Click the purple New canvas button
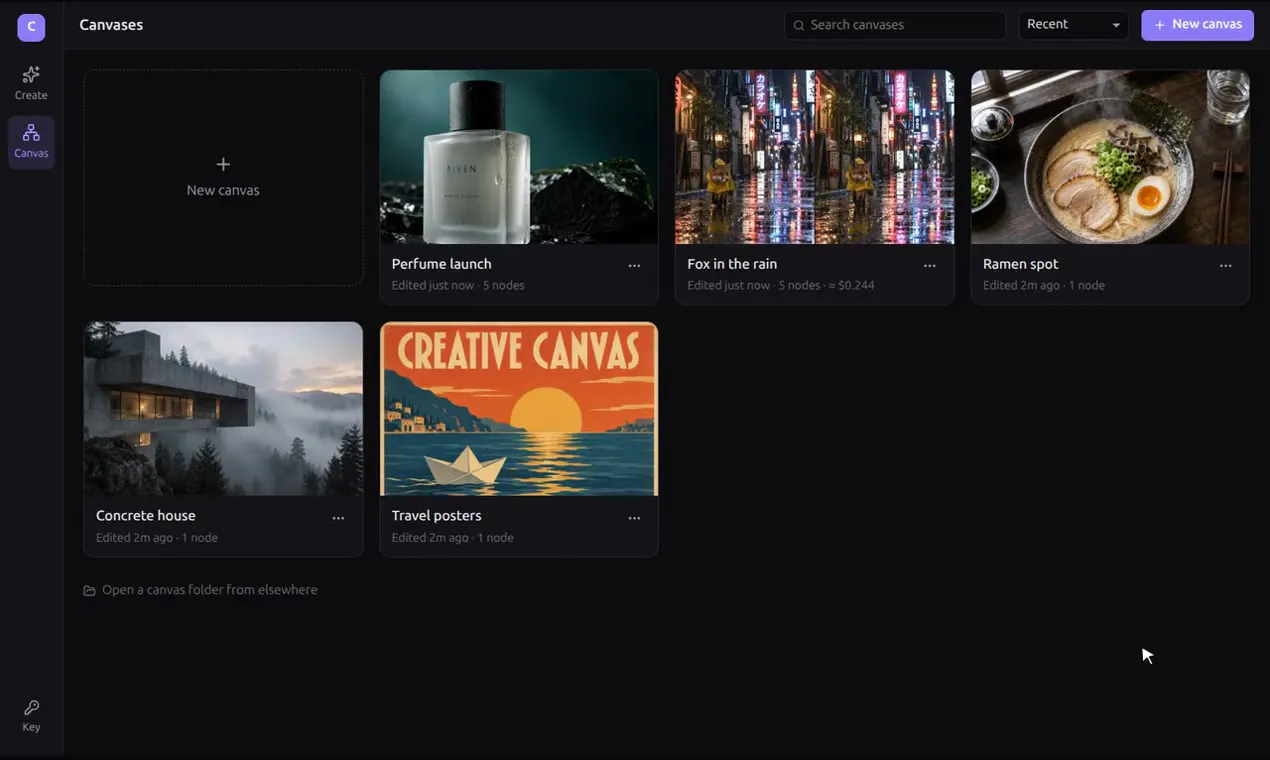This screenshot has height=760, width=1270. [1197, 25]
